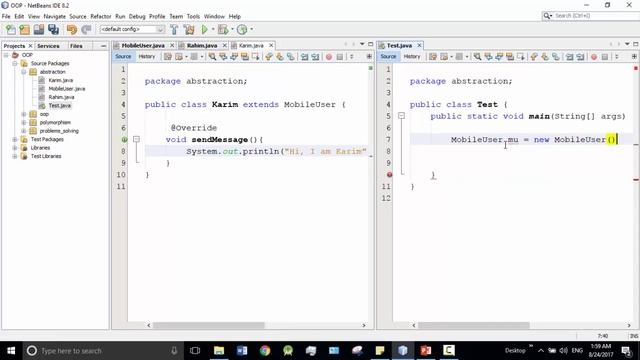This screenshot has width=640, height=360.
Task: Open the Tools menu
Action: coord(193,16)
